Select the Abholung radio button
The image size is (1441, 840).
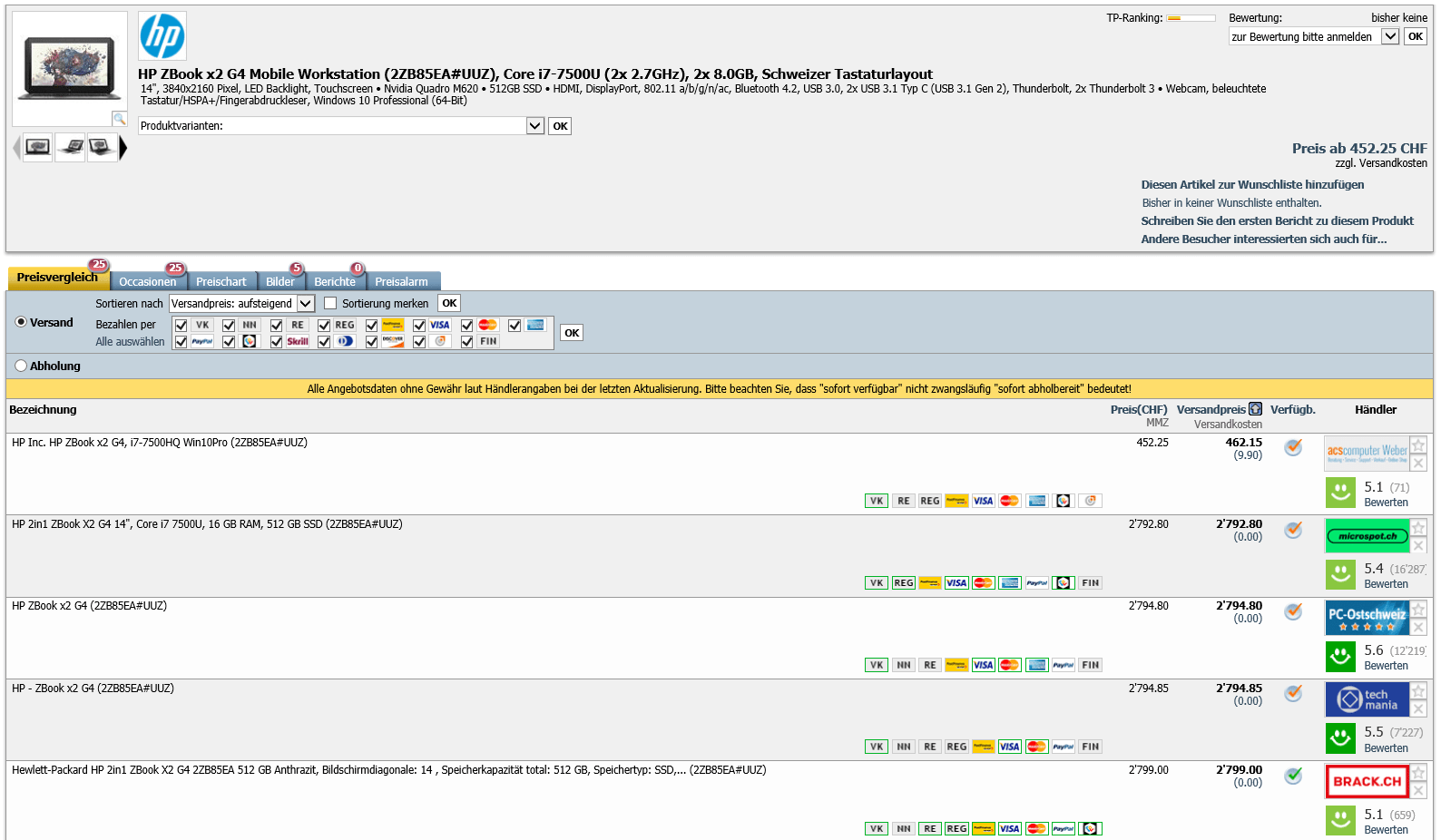coord(21,366)
